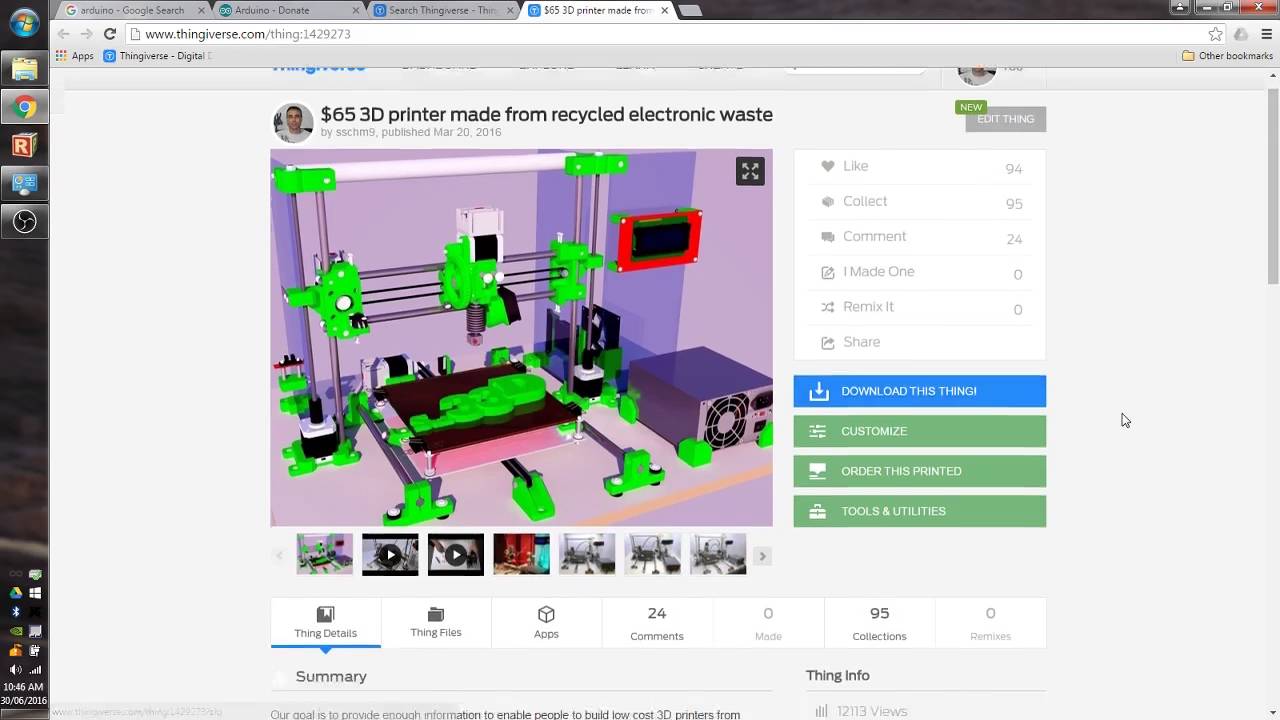
Task: Reload the page
Action: click(110, 34)
